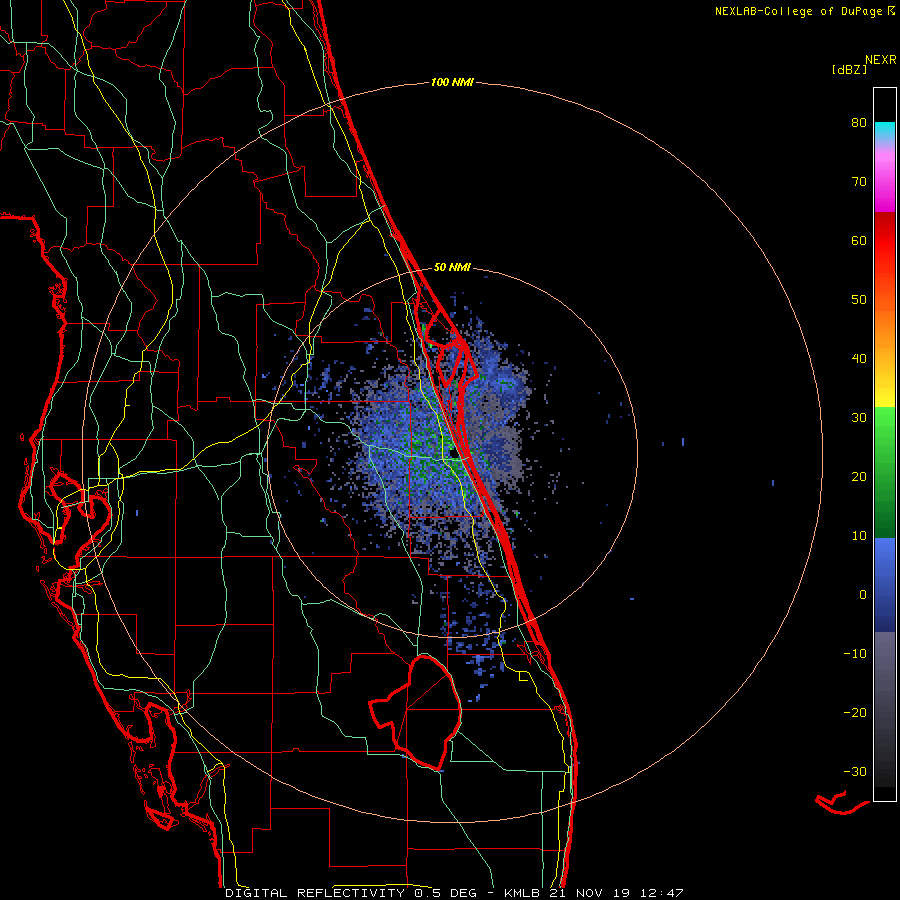Image resolution: width=900 pixels, height=900 pixels.
Task: Click the 80 value on the dBZ scale
Action: (859, 123)
